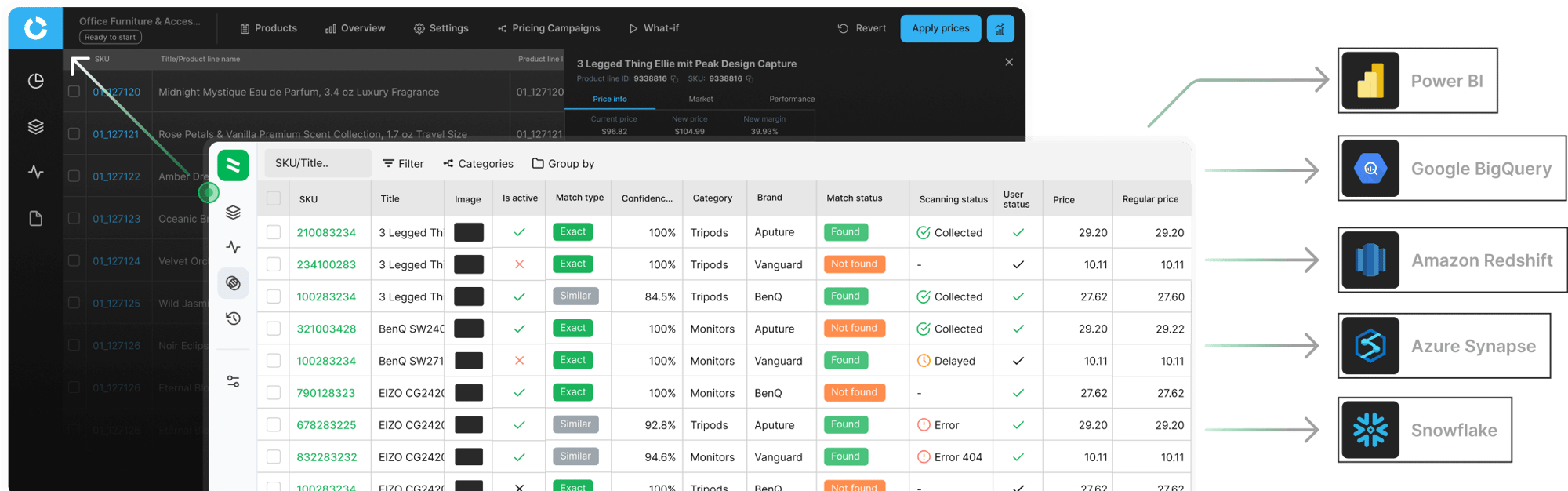Image resolution: width=1568 pixels, height=491 pixels.
Task: Click the Google BigQuery label
Action: coord(1481,169)
